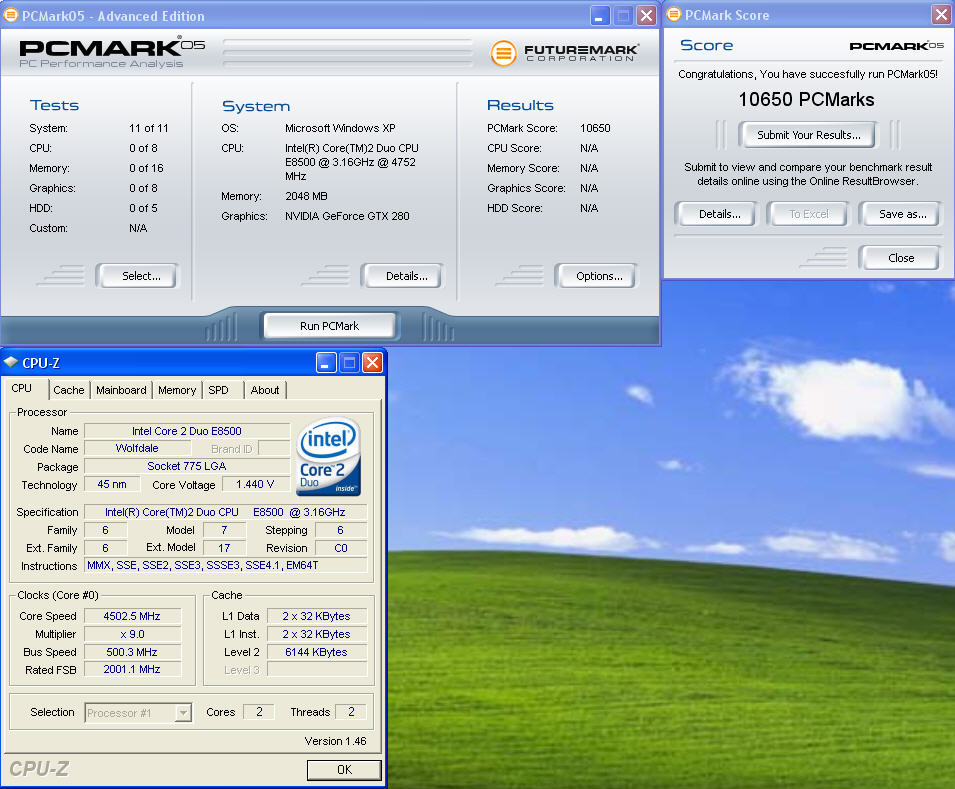Click the Threads count value 2
This screenshot has width=955, height=789.
click(351, 712)
